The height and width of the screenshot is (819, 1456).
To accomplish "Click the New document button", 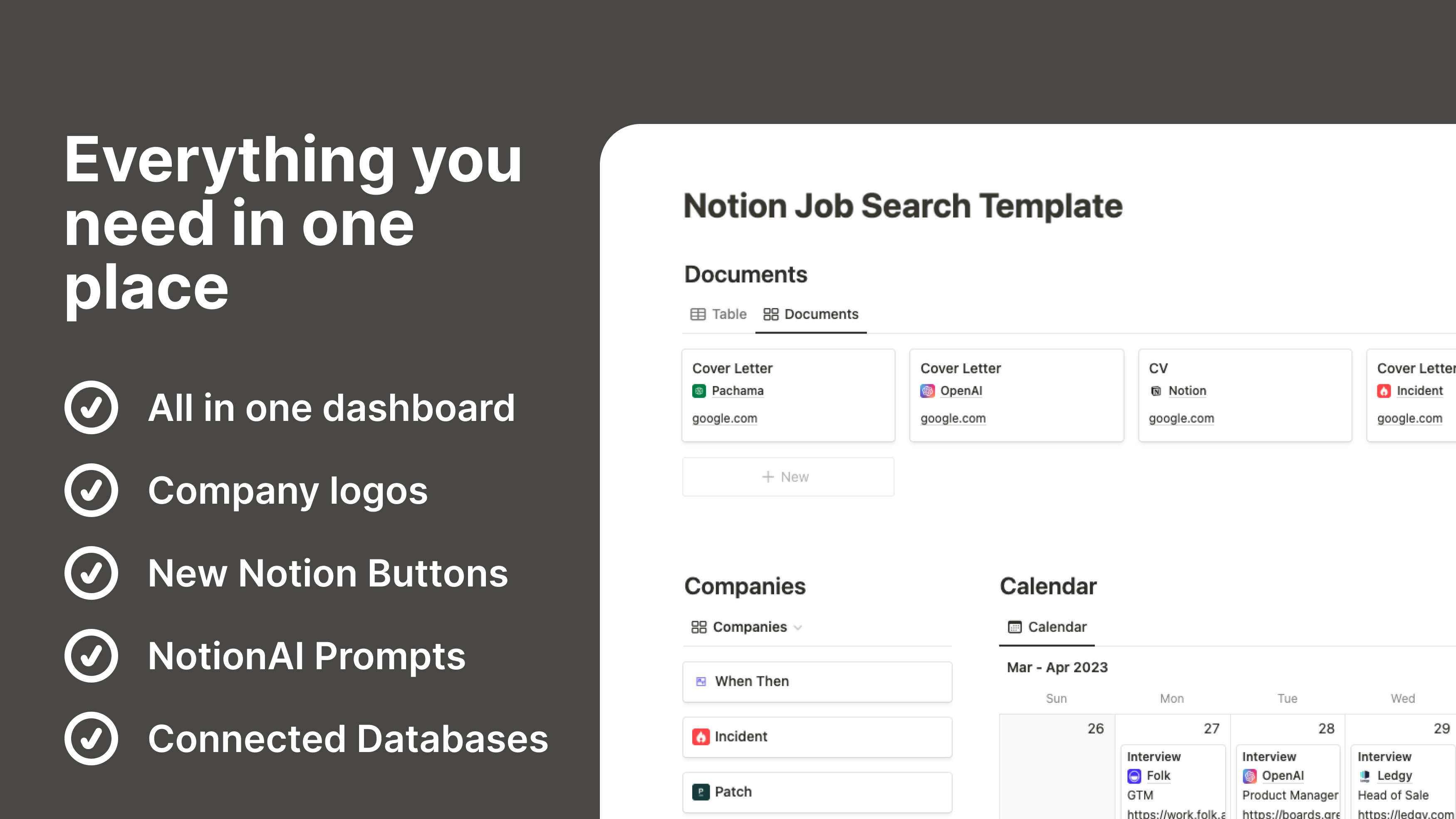I will [x=788, y=476].
